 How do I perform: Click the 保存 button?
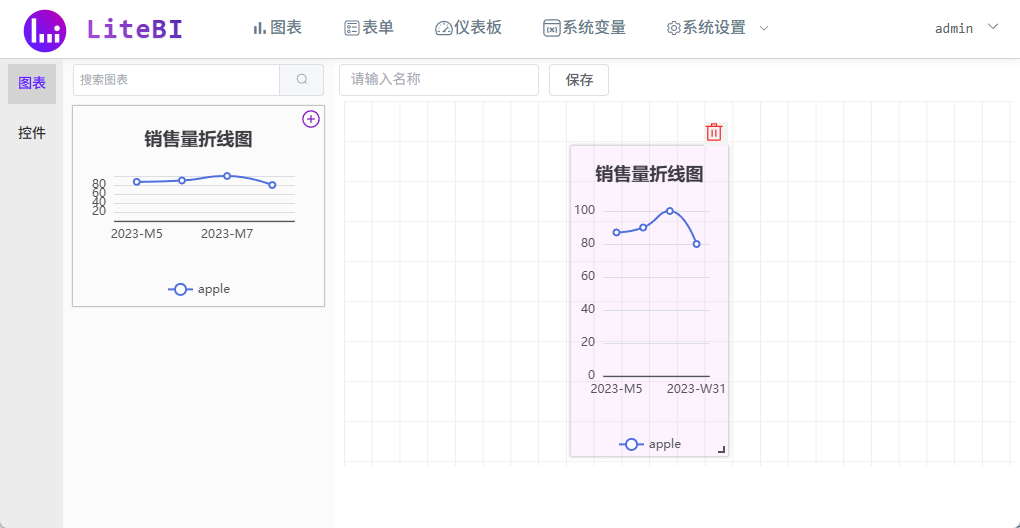click(579, 80)
